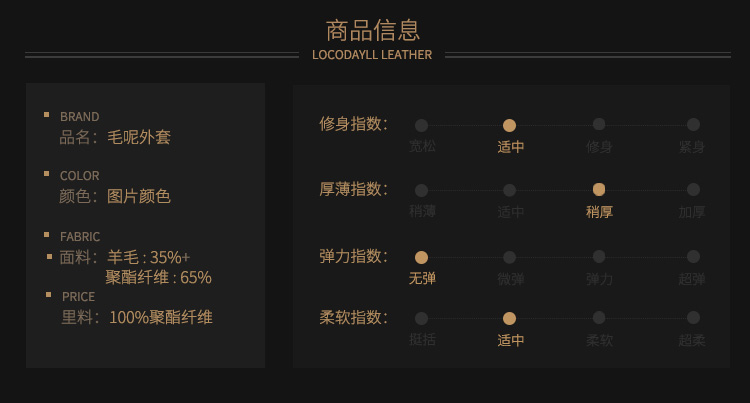The height and width of the screenshot is (403, 750).
Task: Select 稍厚 dot on 厚薄指数 scale
Action: 599,189
